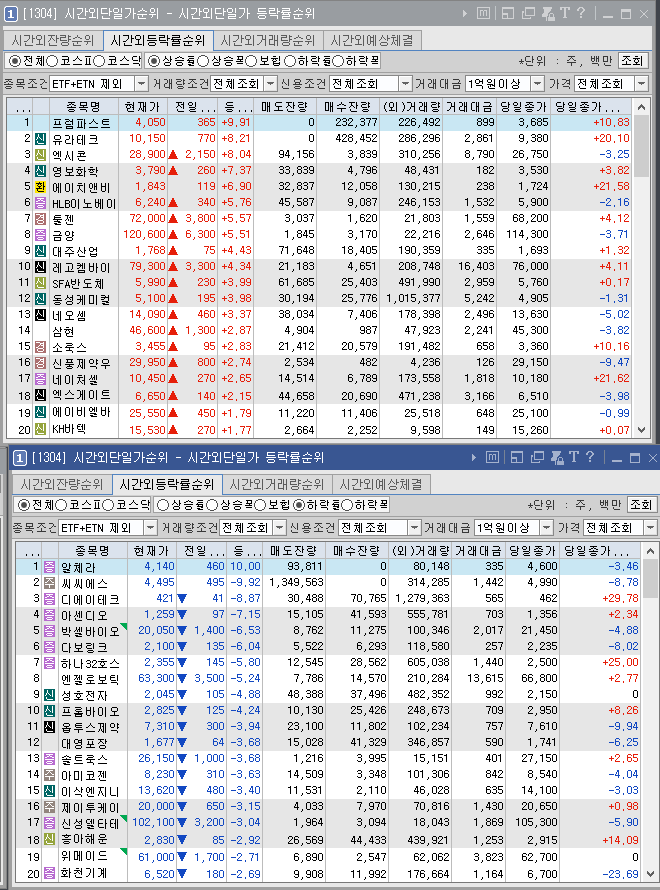Viewport: 660px width, 890px height.
Task: Click the duplicate window icon in upper window title bar
Action: (528, 13)
